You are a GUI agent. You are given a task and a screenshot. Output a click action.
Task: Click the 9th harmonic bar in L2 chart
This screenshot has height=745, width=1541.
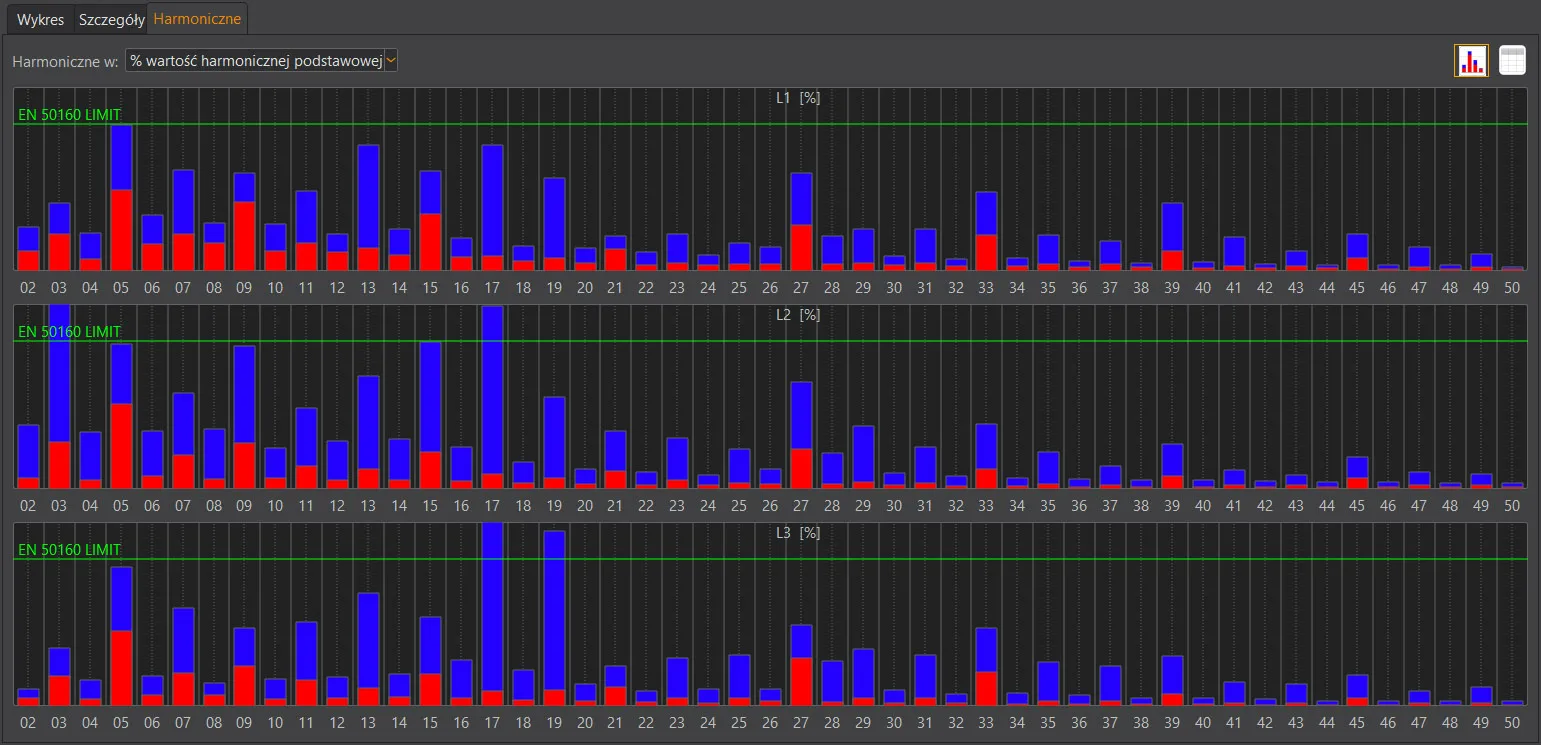[245, 417]
